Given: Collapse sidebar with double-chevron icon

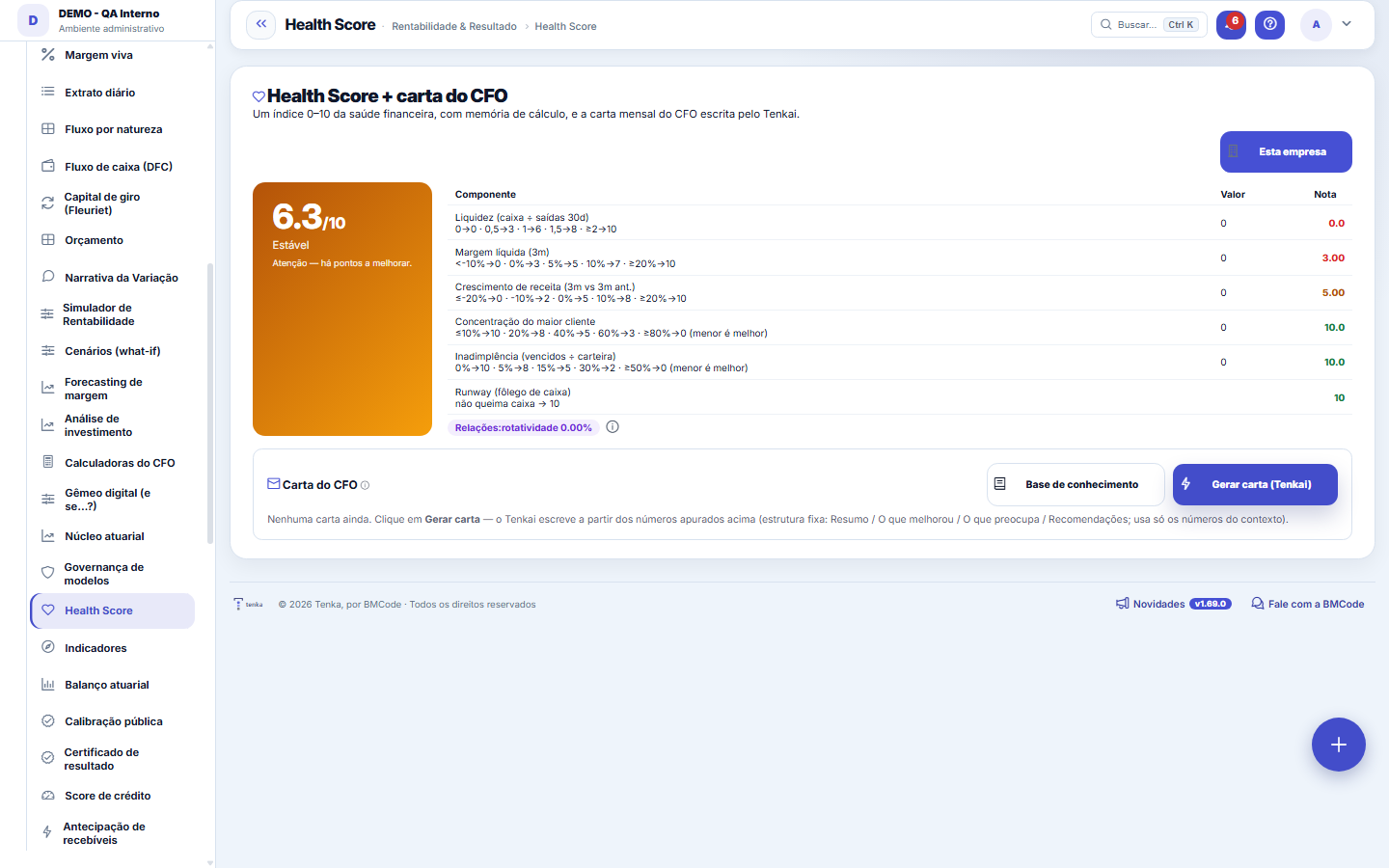Looking at the screenshot, I should (260, 25).
